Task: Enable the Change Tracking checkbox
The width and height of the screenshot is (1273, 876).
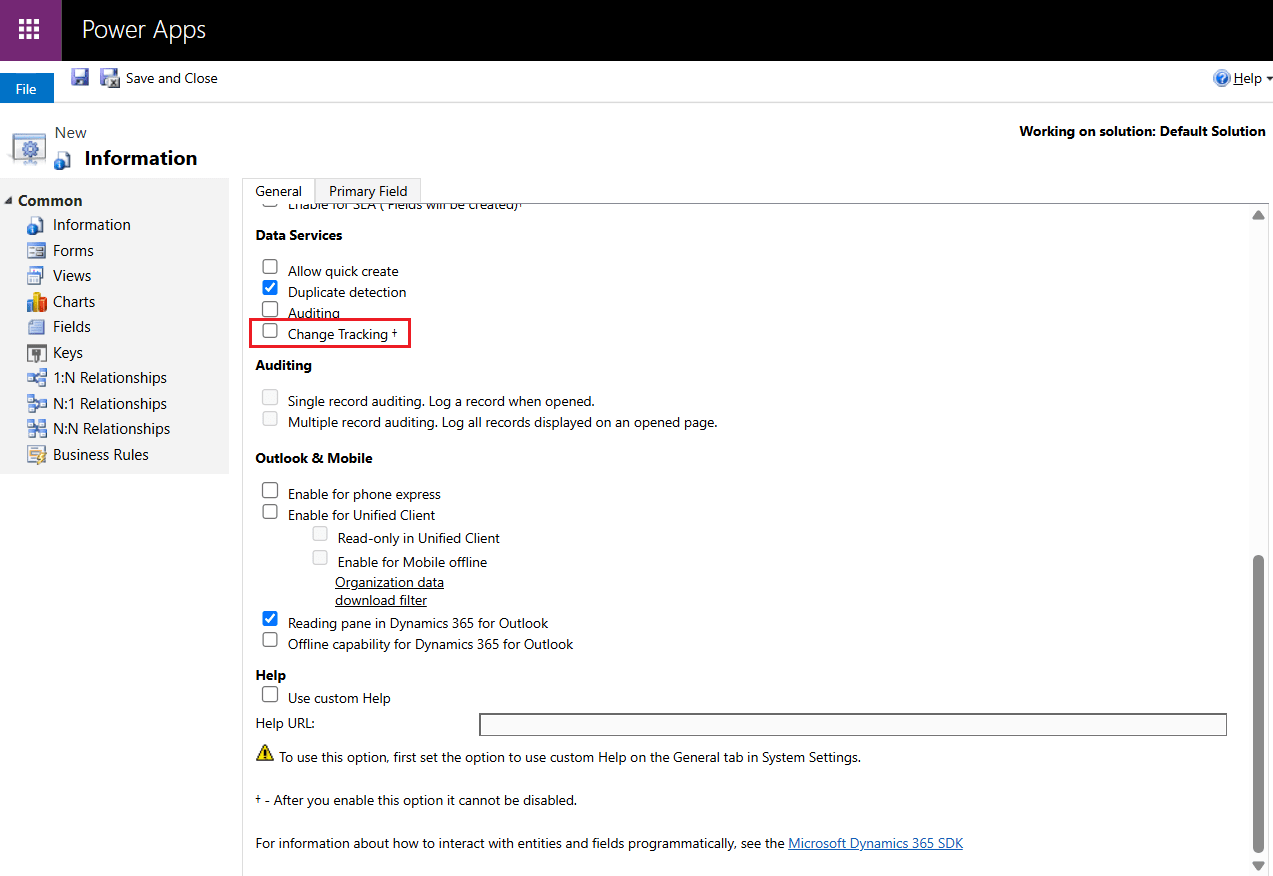Action: click(270, 331)
